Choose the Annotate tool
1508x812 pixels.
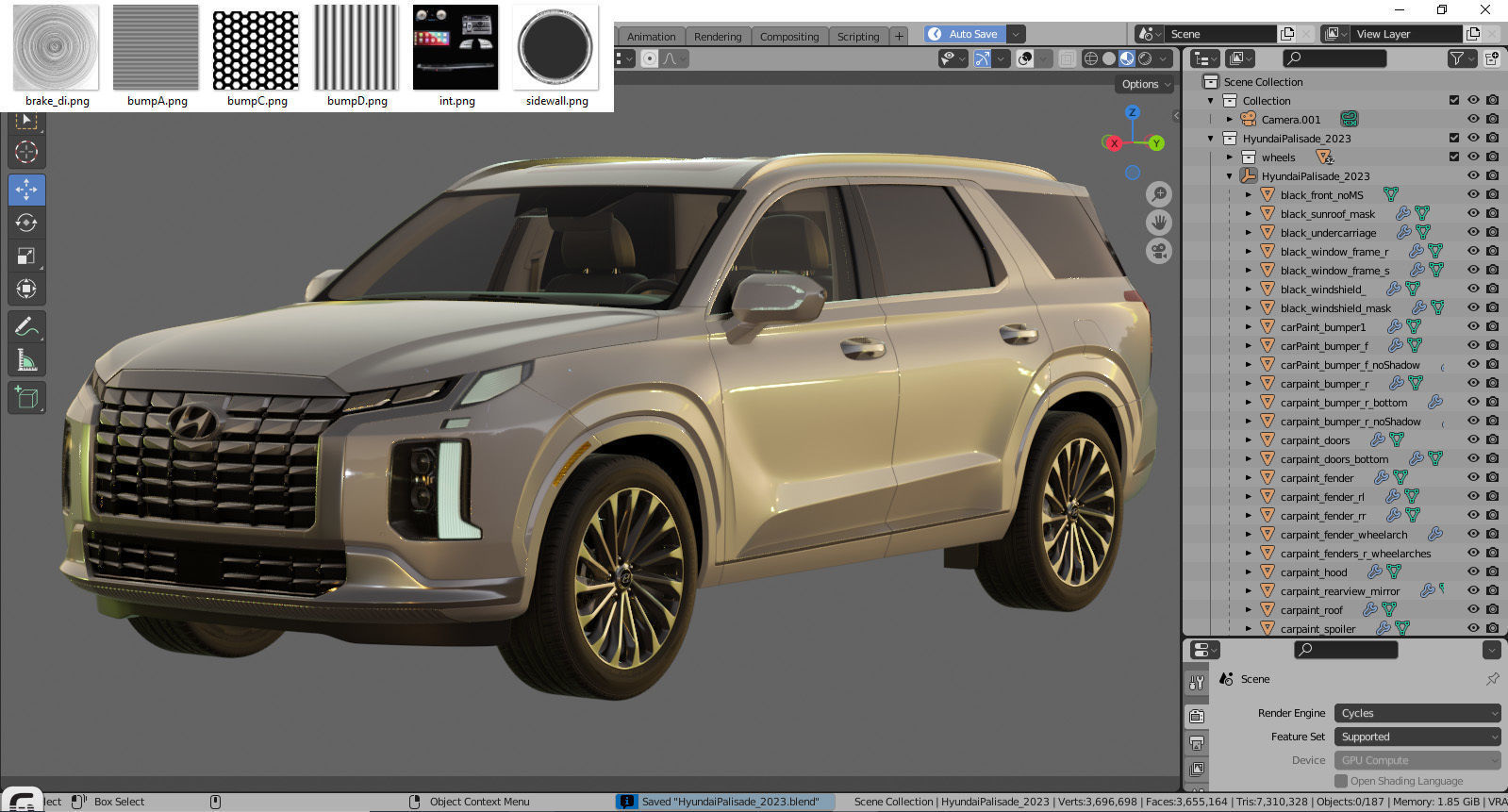point(26,327)
